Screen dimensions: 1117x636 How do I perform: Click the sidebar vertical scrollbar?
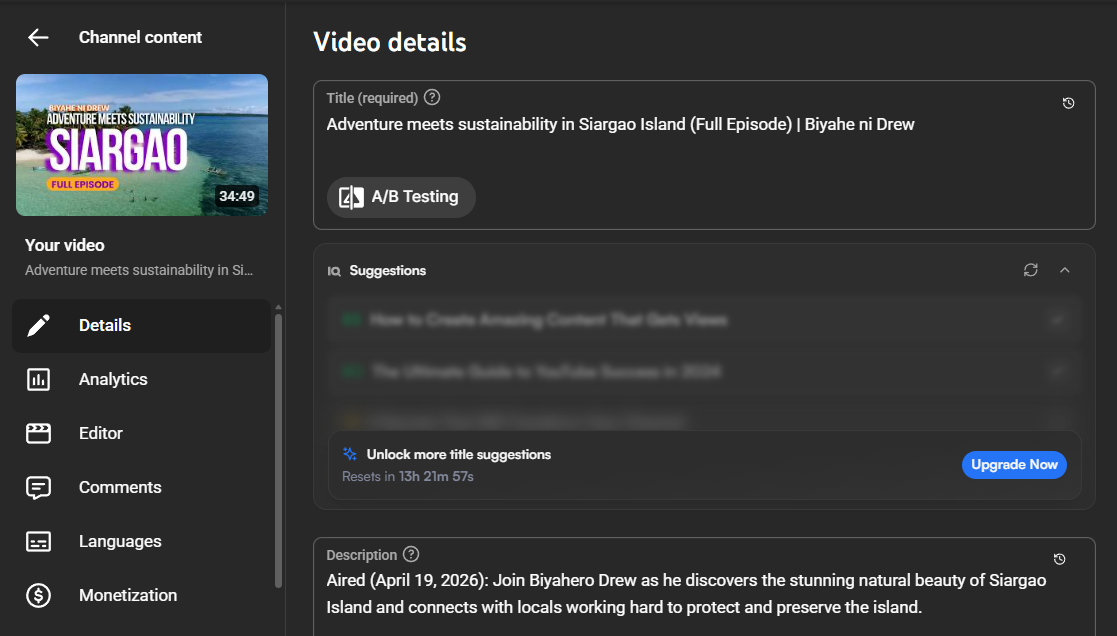coord(279,450)
